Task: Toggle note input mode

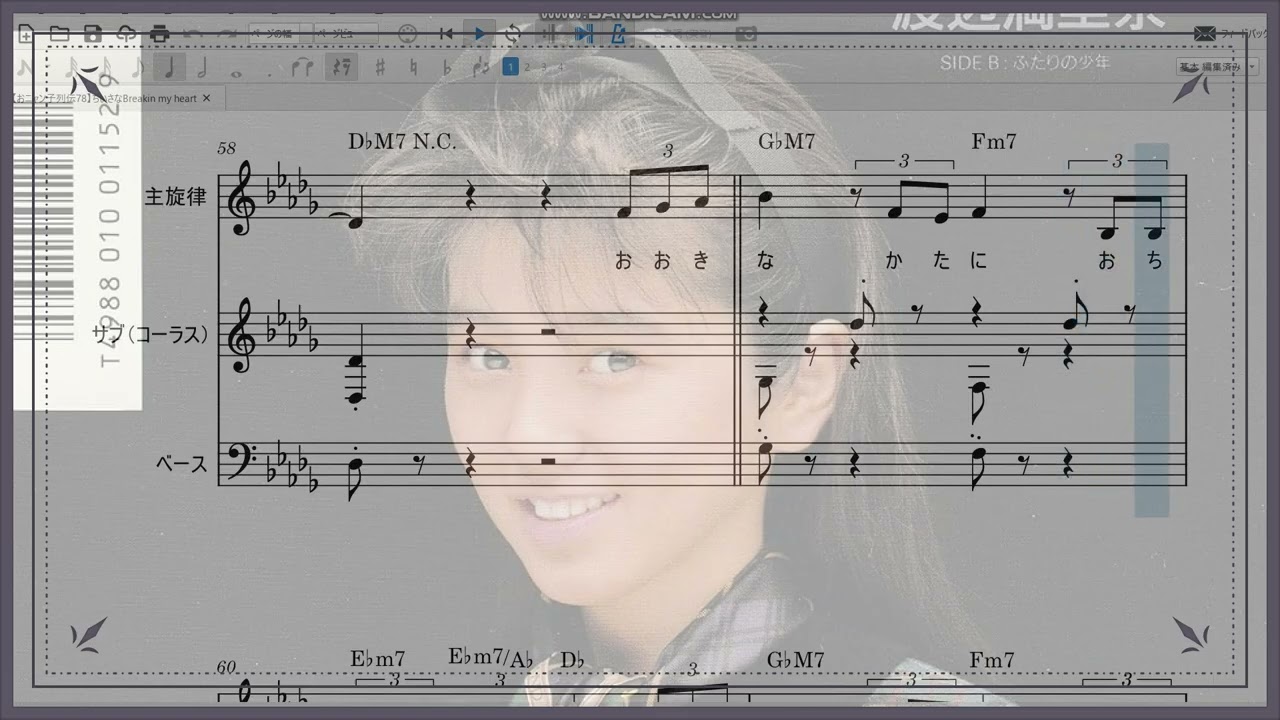Action: (x=26, y=68)
